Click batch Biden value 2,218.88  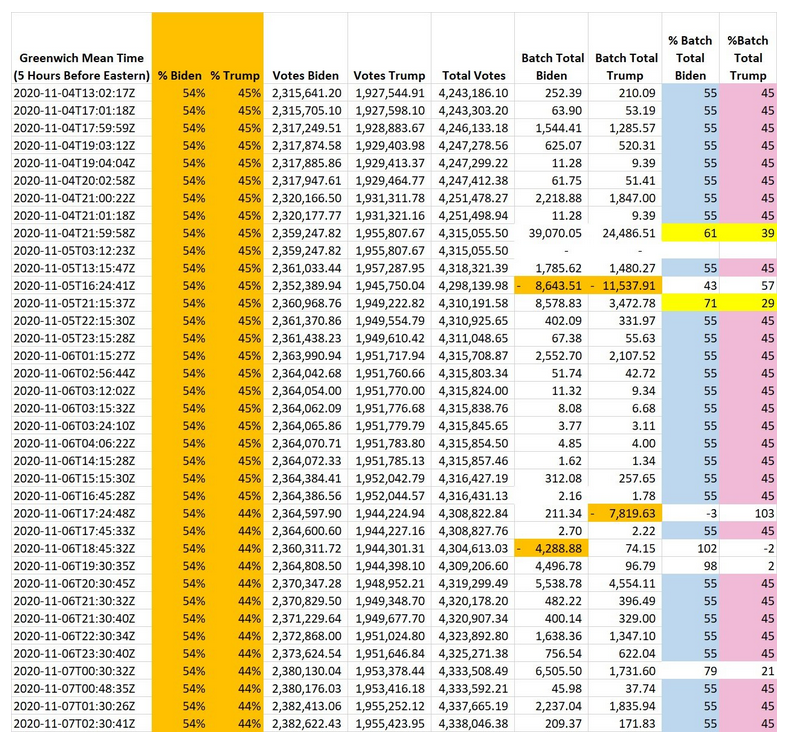(x=559, y=198)
